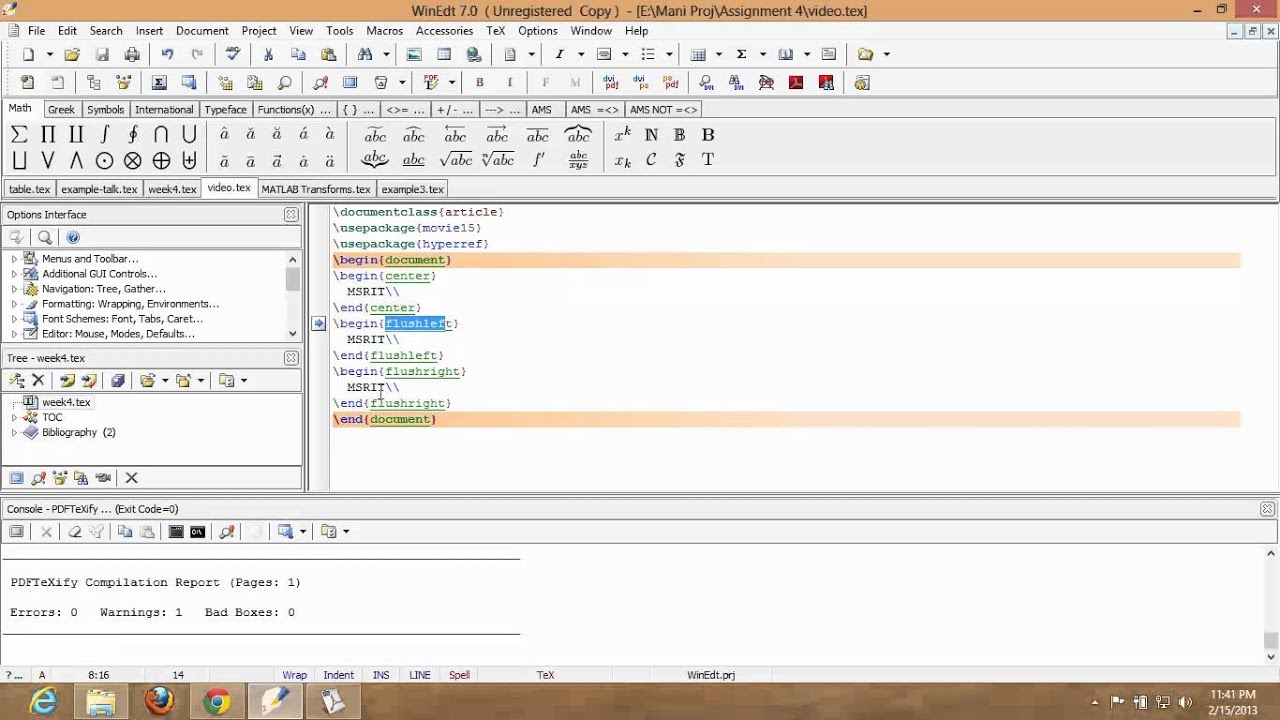This screenshot has height=720, width=1280.
Task: Run spell check from toolbar
Action: [233, 55]
